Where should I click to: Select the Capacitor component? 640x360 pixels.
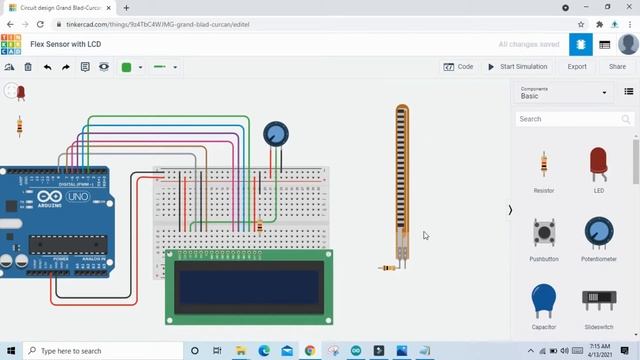(x=544, y=307)
